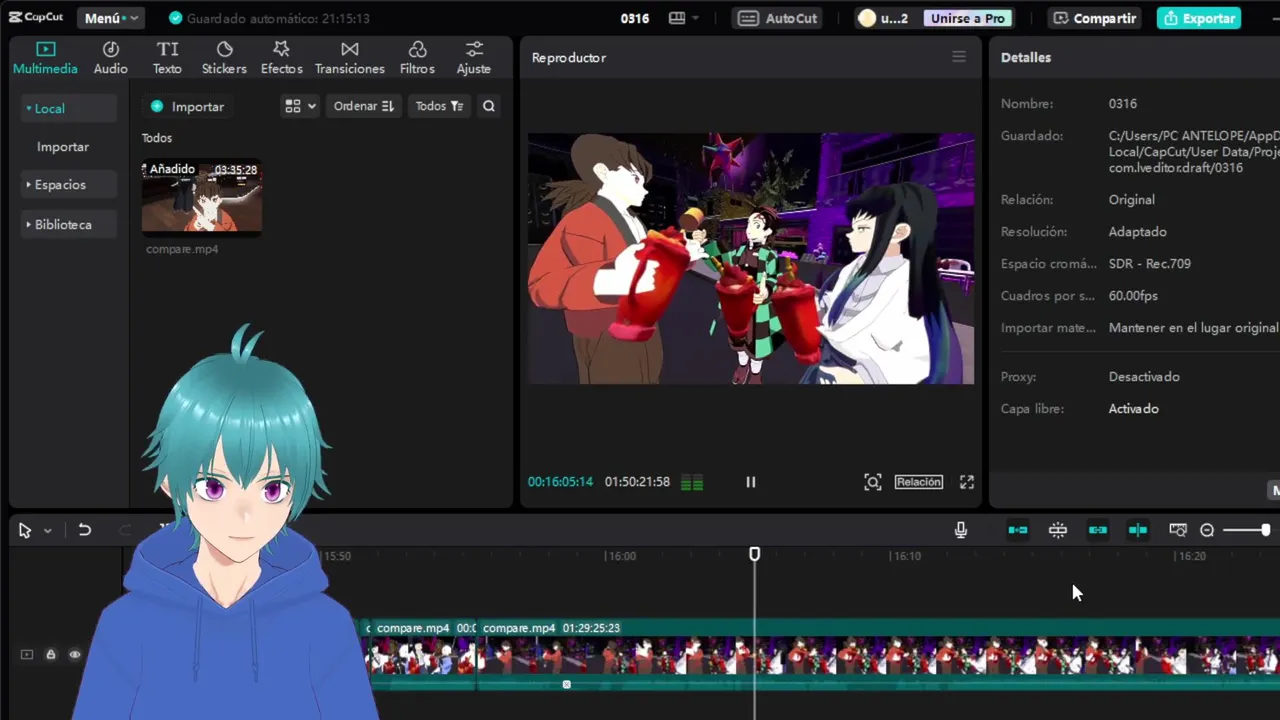The image size is (1280, 720).
Task: Open the Reproductor panel menu icon
Action: [x=959, y=57]
